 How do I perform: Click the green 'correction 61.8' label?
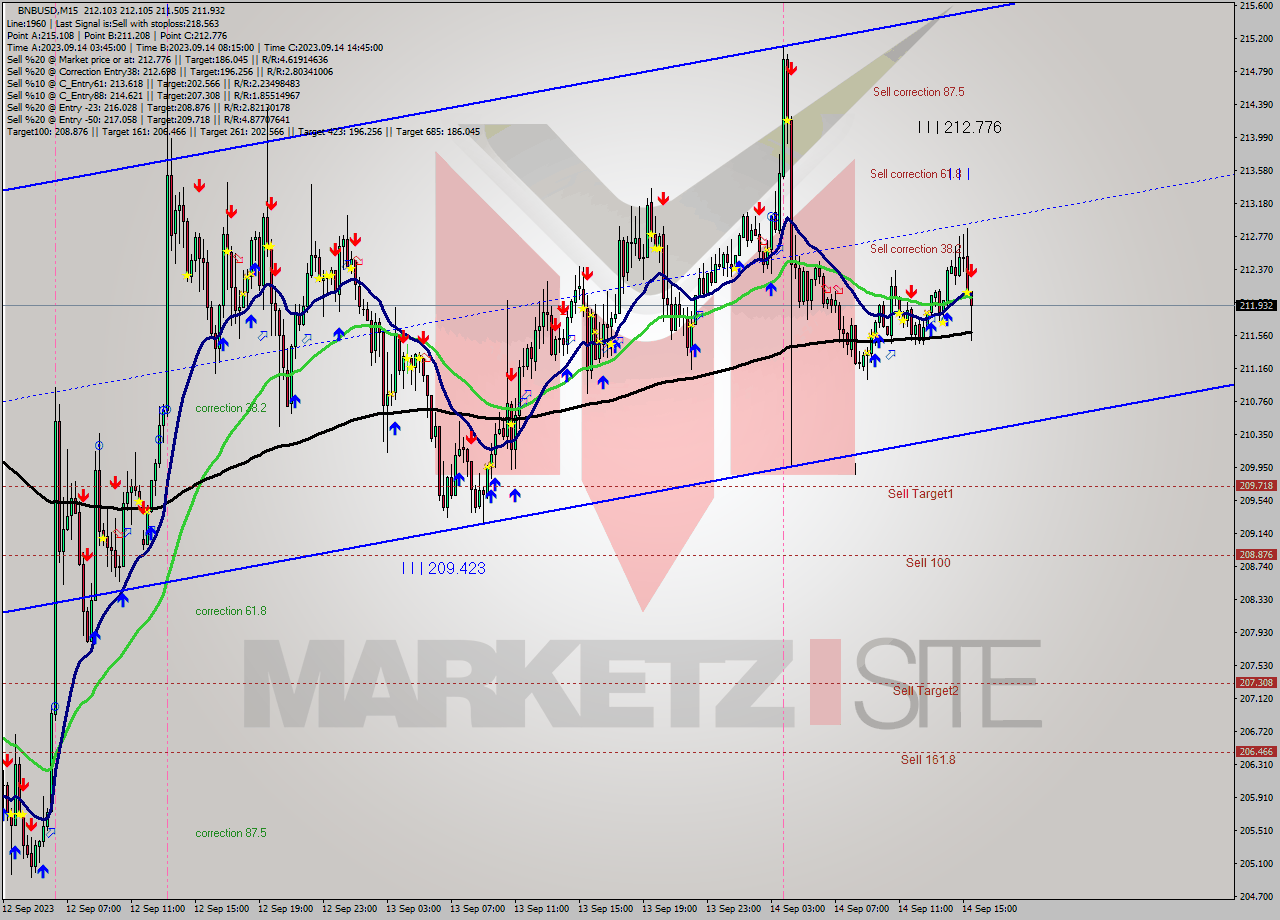coord(231,611)
